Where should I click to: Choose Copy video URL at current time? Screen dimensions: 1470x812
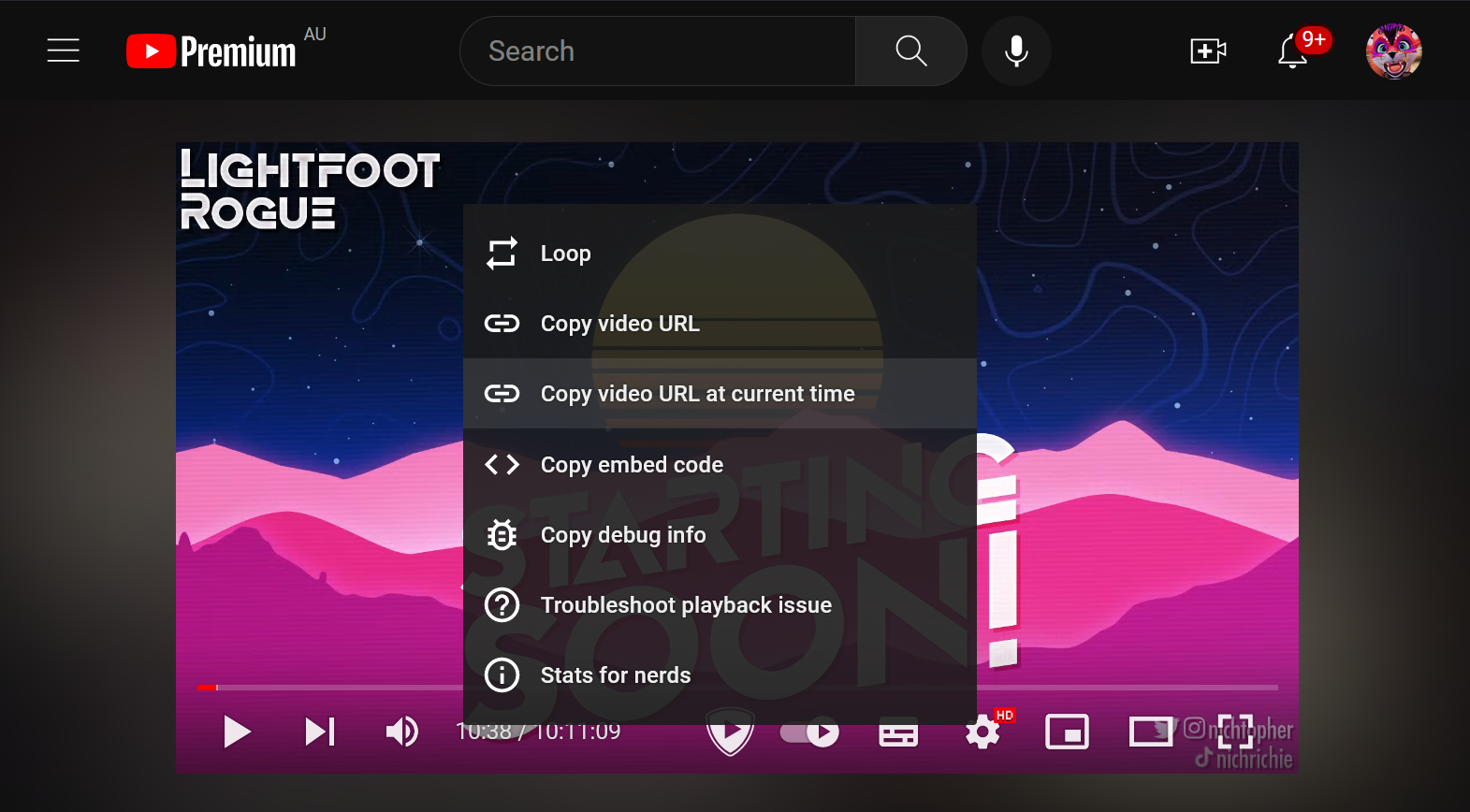pyautogui.click(x=697, y=394)
